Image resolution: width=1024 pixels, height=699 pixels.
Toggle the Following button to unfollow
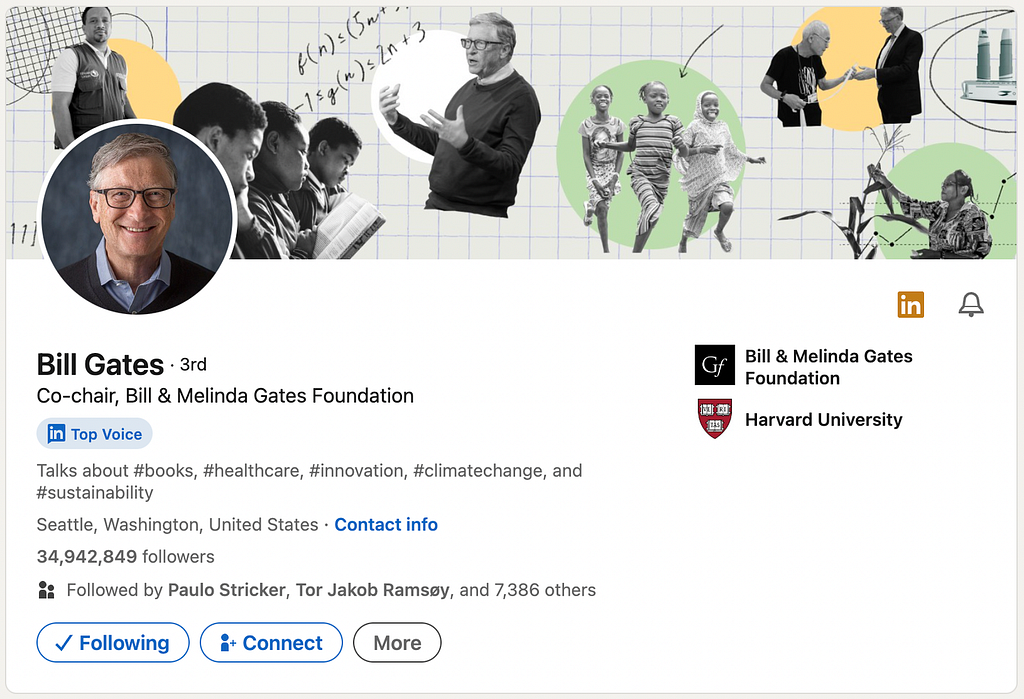[113, 643]
